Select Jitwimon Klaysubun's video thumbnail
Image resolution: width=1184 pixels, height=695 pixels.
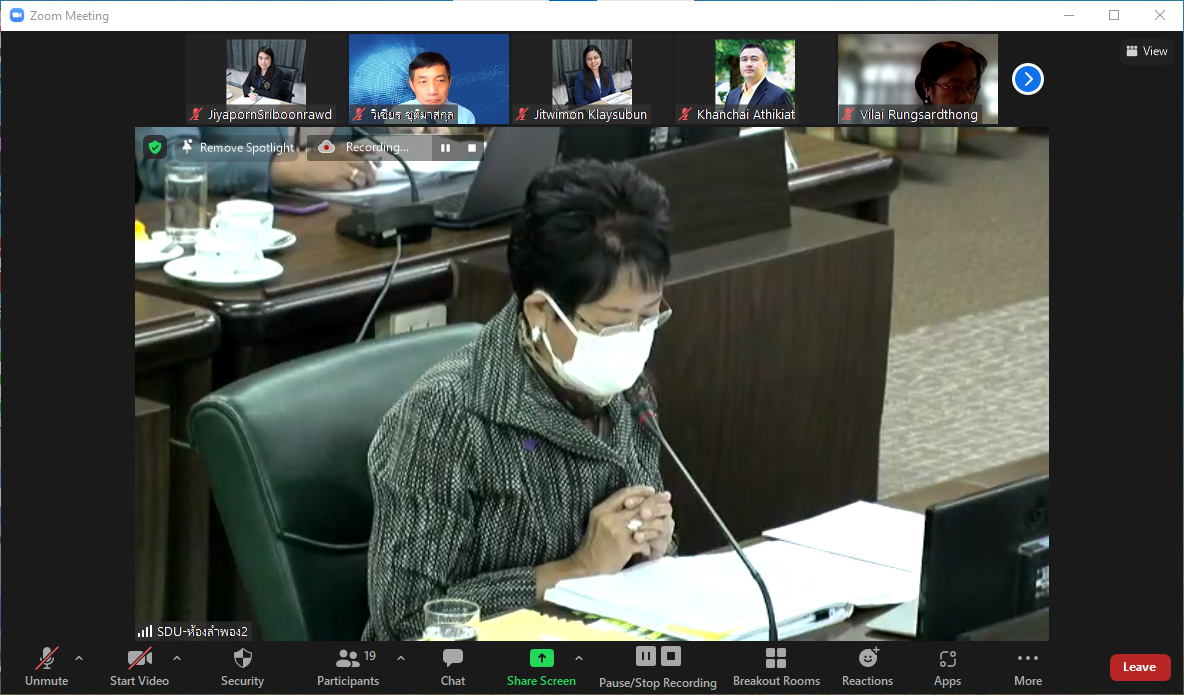(x=592, y=79)
